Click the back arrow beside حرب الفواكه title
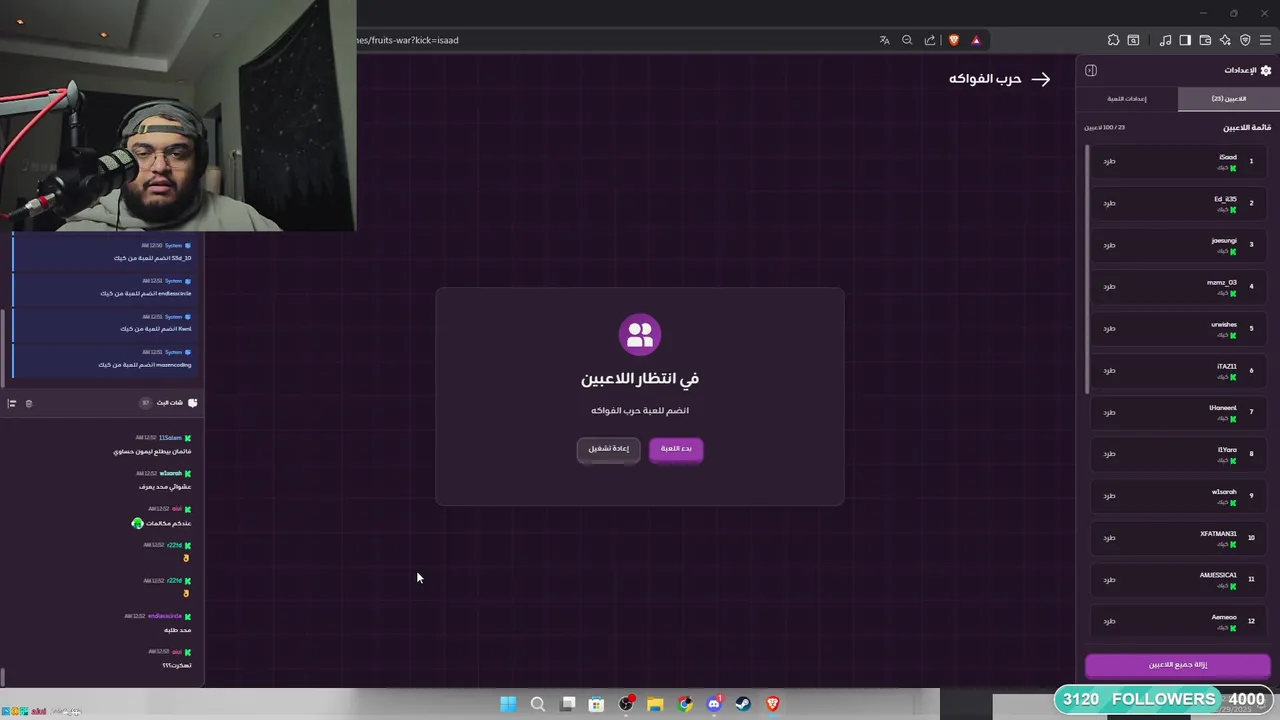 pyautogui.click(x=1041, y=79)
